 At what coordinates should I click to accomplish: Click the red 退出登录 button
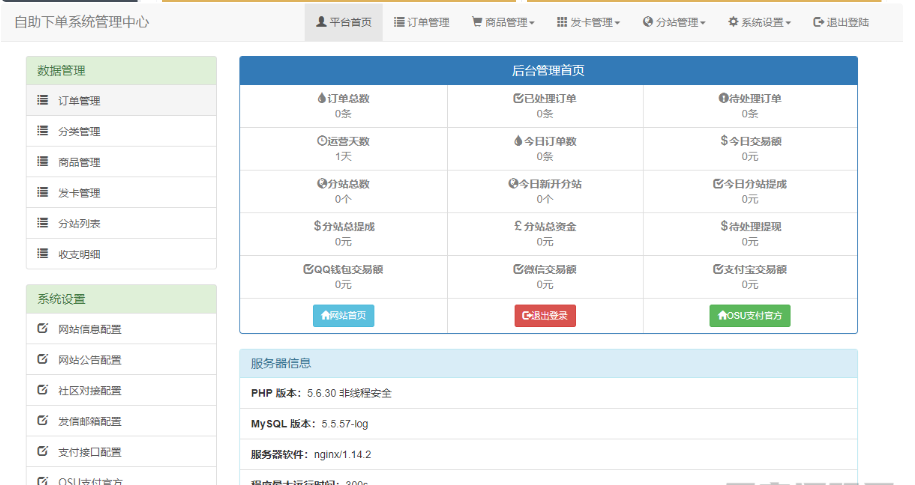coord(545,316)
